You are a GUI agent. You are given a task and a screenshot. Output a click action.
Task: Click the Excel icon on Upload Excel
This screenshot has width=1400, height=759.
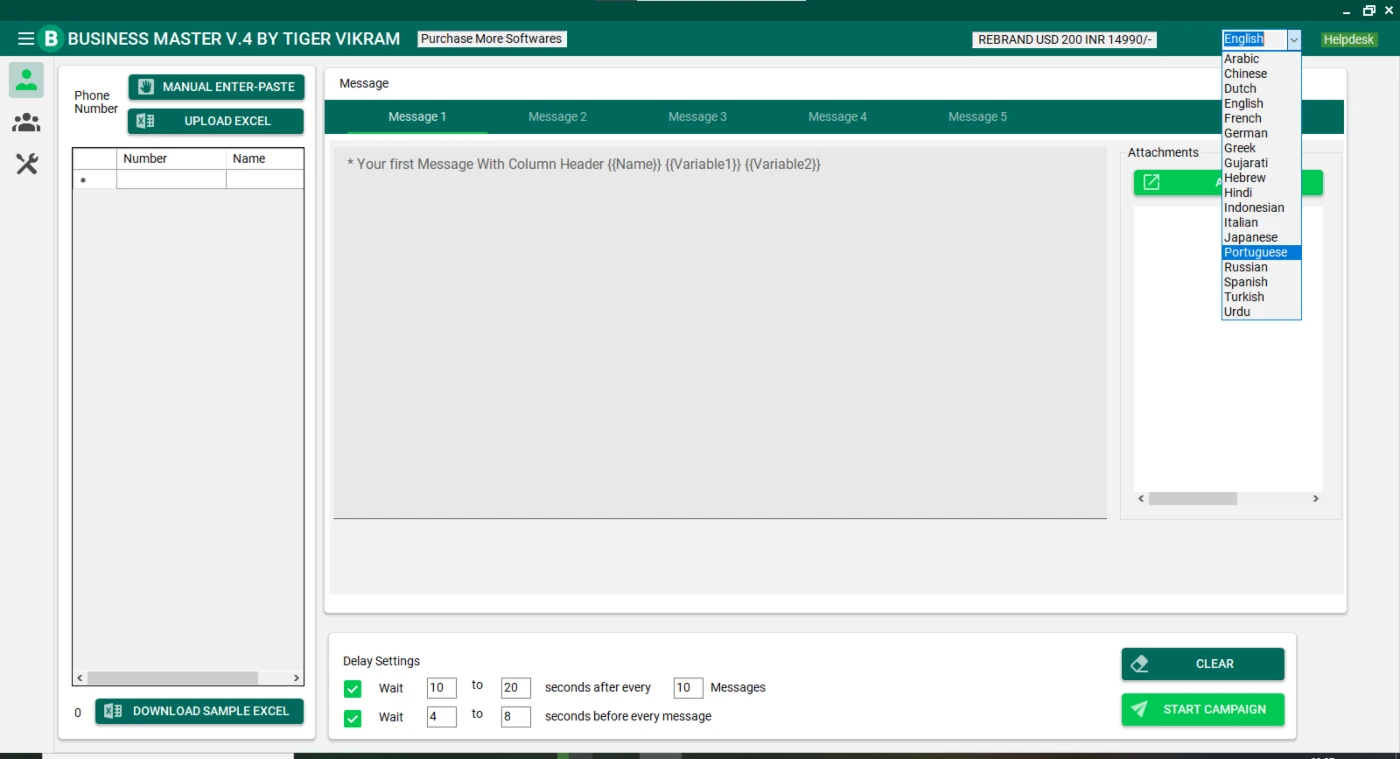coord(145,121)
